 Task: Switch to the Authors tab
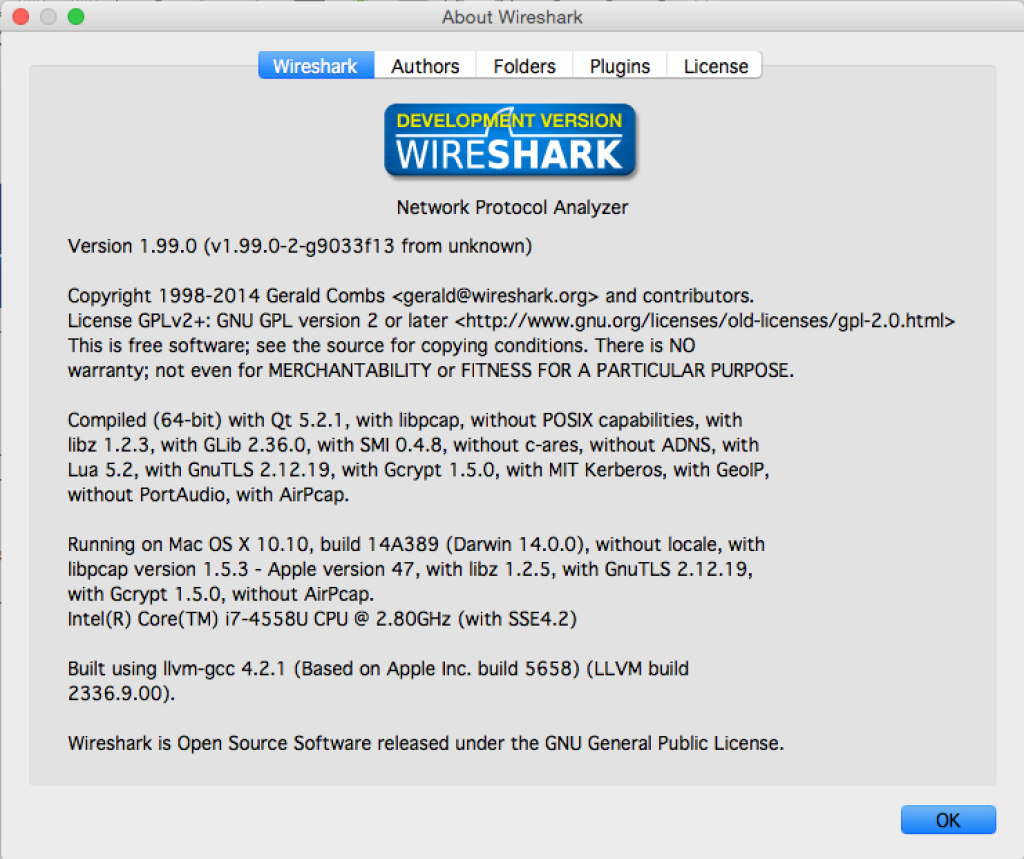click(x=425, y=65)
